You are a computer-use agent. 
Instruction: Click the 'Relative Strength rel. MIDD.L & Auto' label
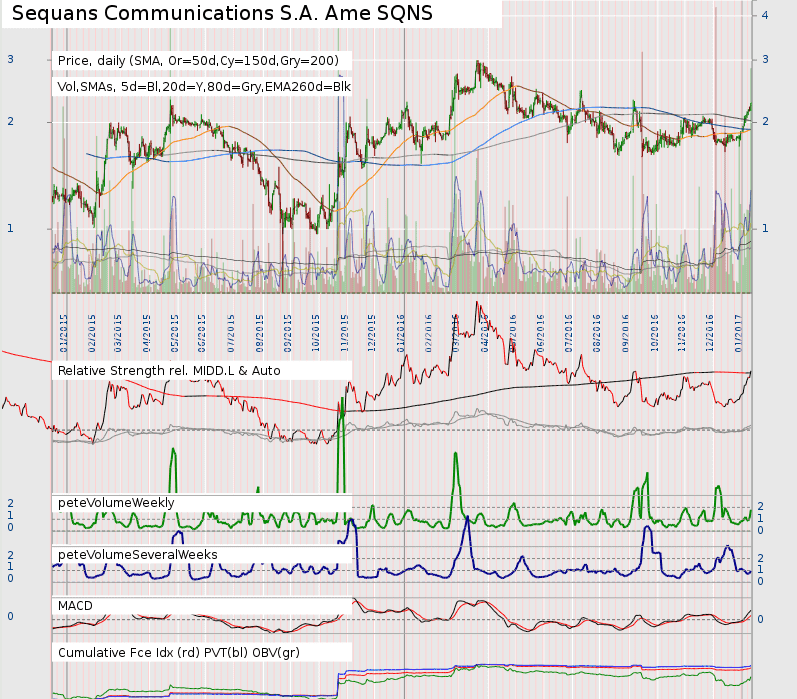169,371
